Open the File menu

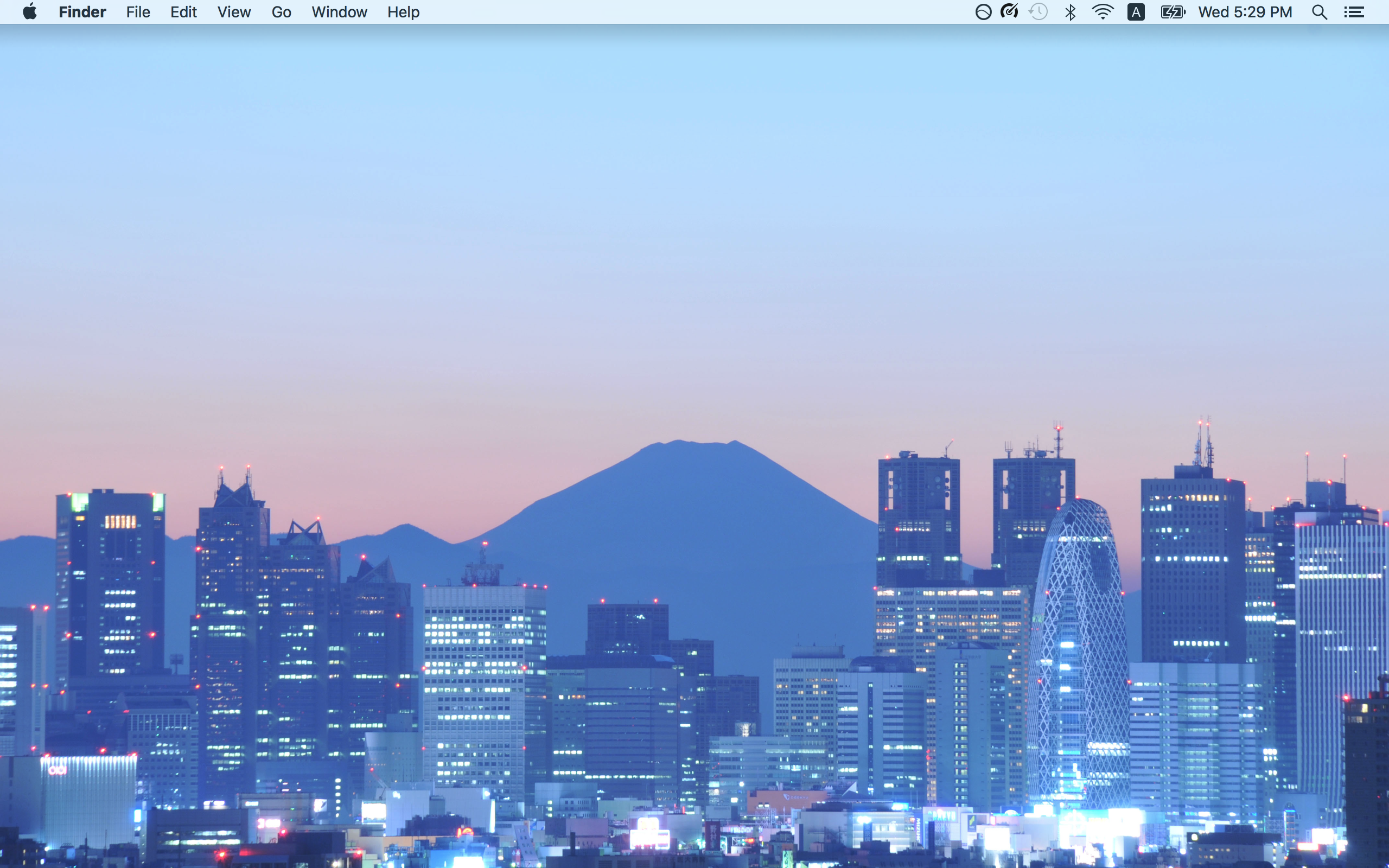(138, 12)
